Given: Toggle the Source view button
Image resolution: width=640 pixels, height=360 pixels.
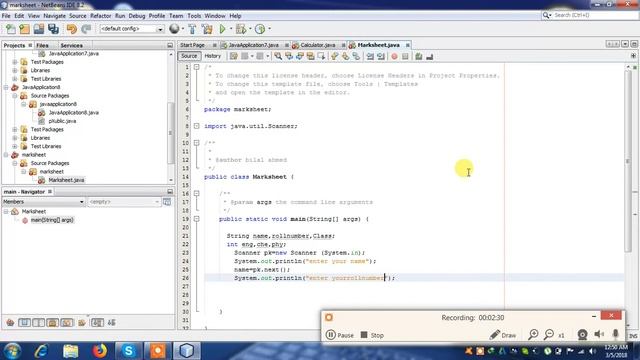Looking at the screenshot, I should (x=189, y=56).
